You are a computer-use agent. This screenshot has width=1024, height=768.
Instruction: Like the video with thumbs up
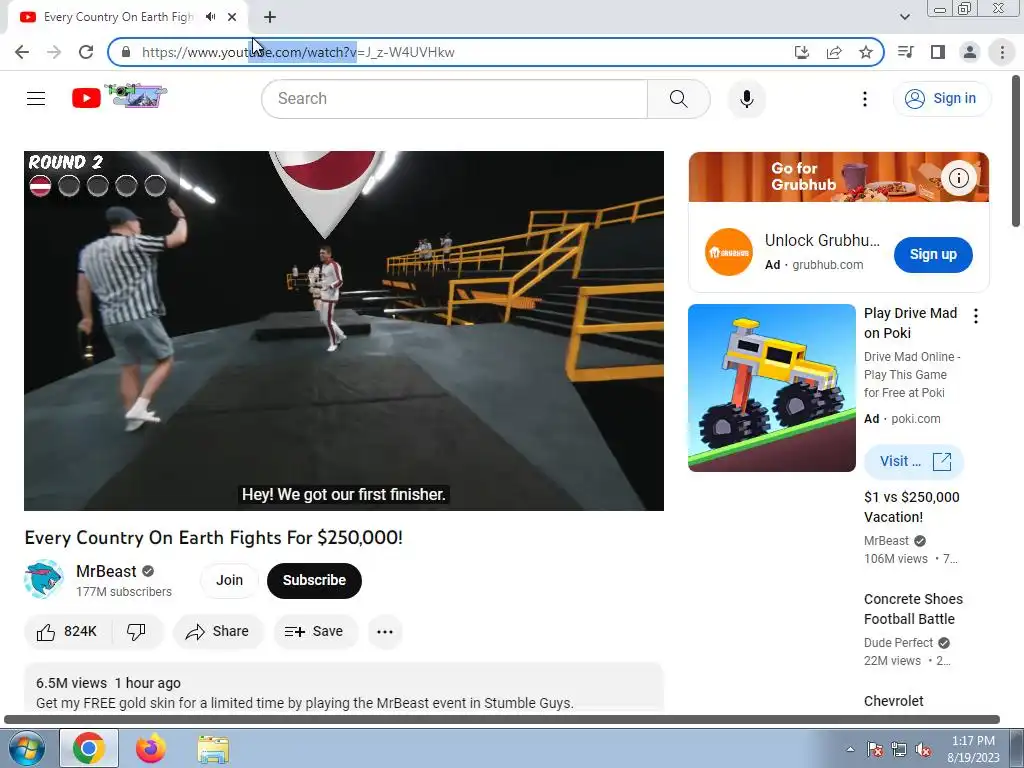pos(67,632)
